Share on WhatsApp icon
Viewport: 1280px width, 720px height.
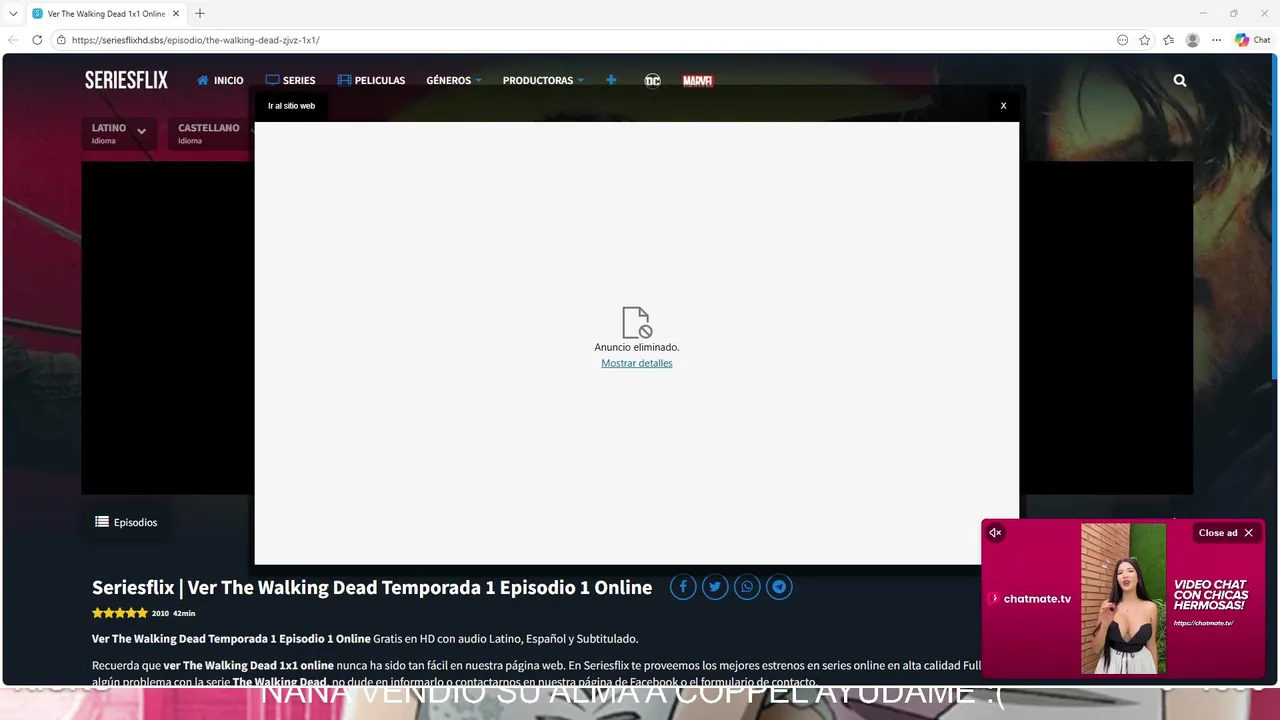coord(747,587)
